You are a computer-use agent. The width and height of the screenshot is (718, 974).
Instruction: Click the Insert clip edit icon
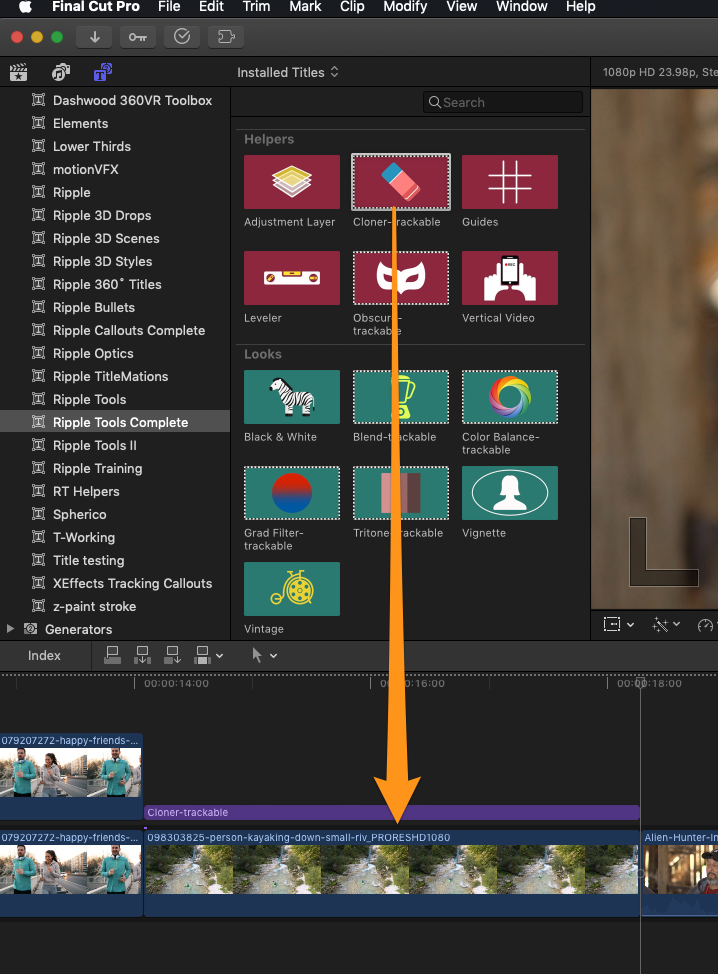click(142, 655)
